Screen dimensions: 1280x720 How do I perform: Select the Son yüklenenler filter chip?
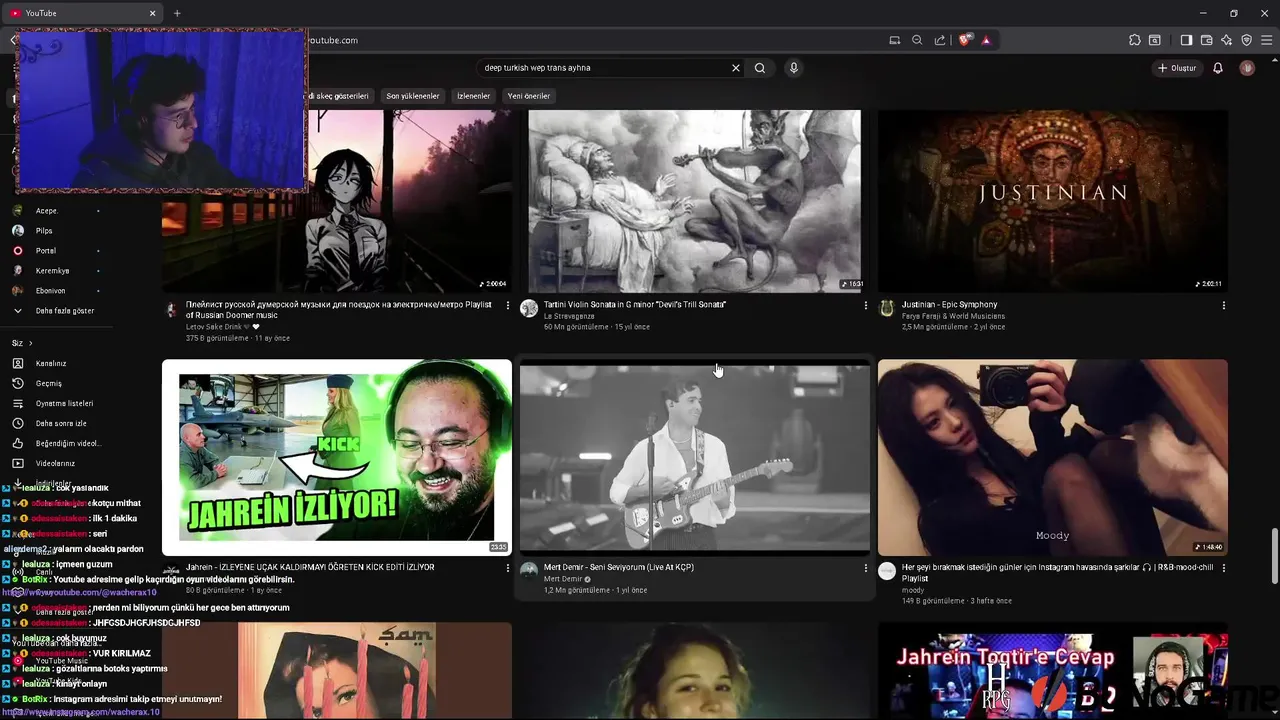(x=413, y=96)
